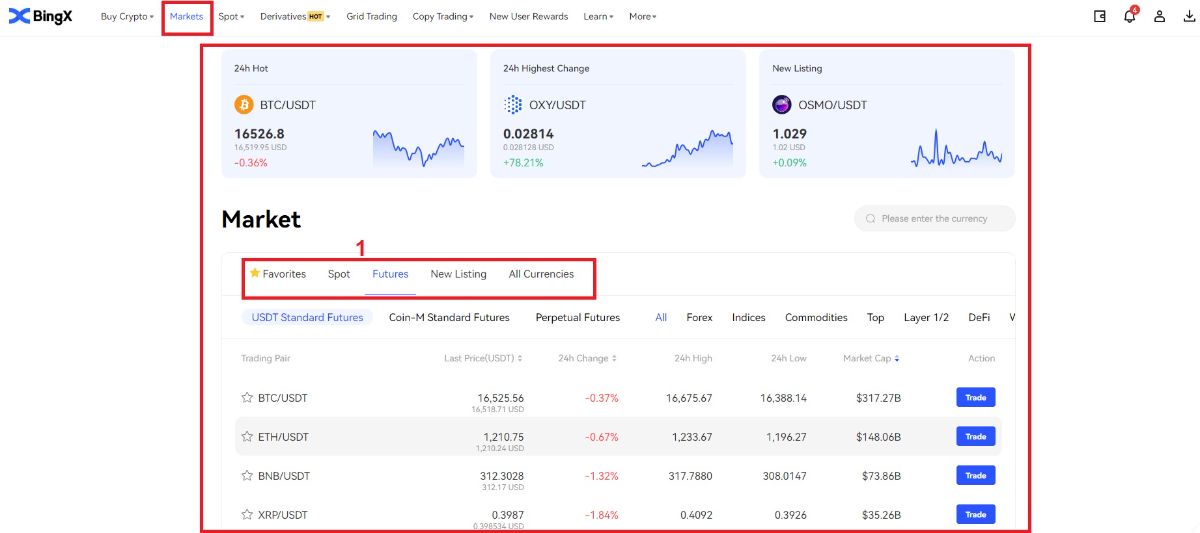Click XRP/USDT trading pair name
The width and height of the screenshot is (1200, 533).
(283, 515)
